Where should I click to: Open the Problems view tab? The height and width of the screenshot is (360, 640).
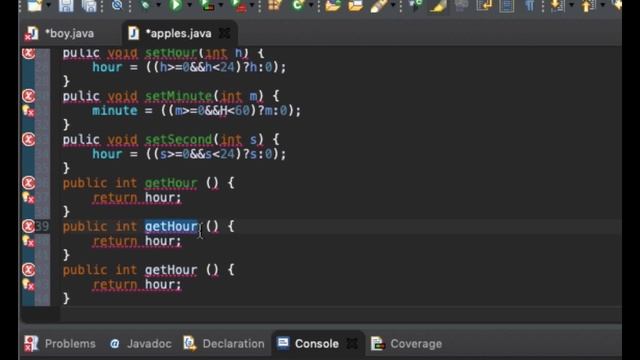tap(60, 344)
